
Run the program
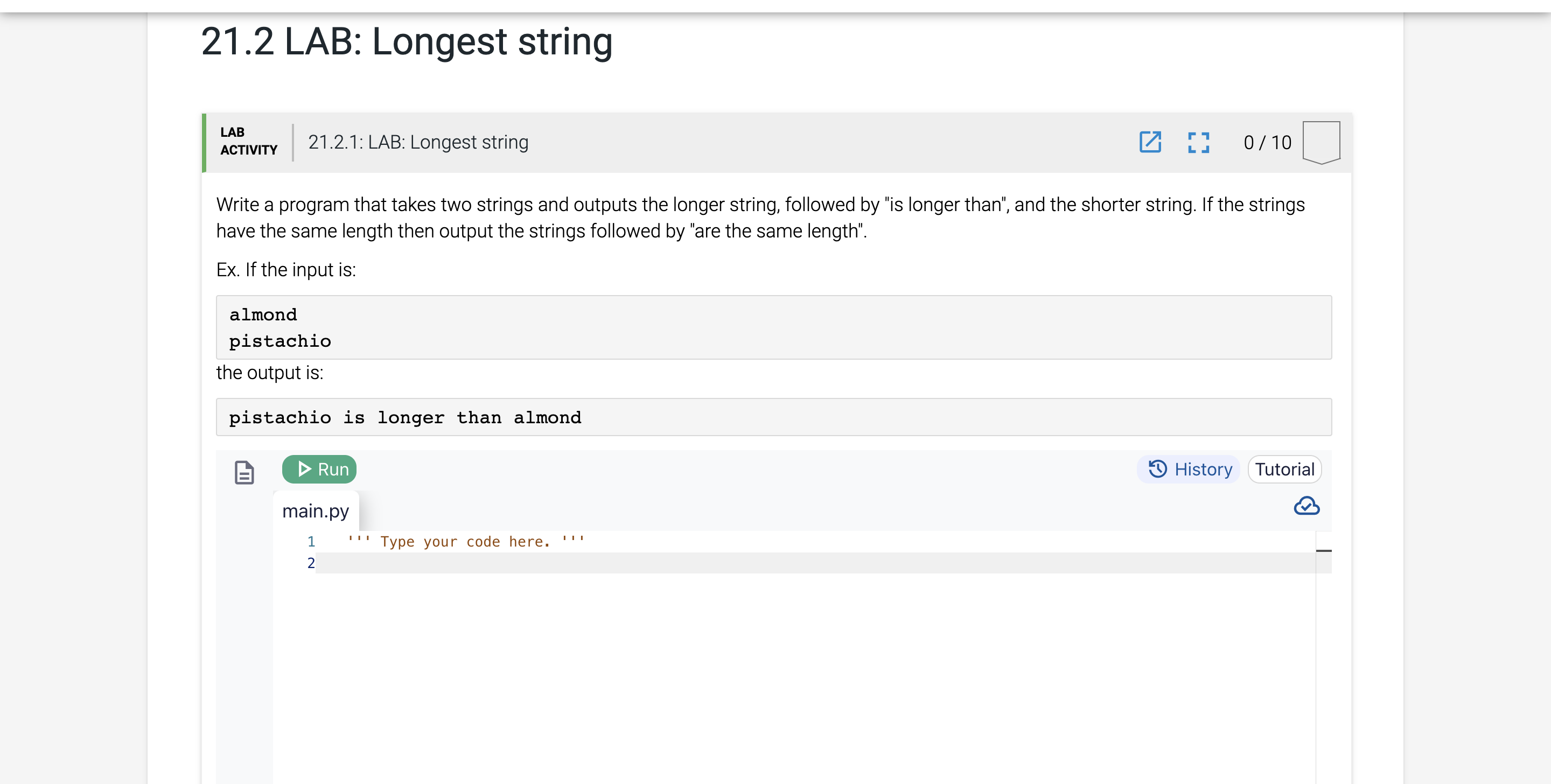click(x=319, y=469)
